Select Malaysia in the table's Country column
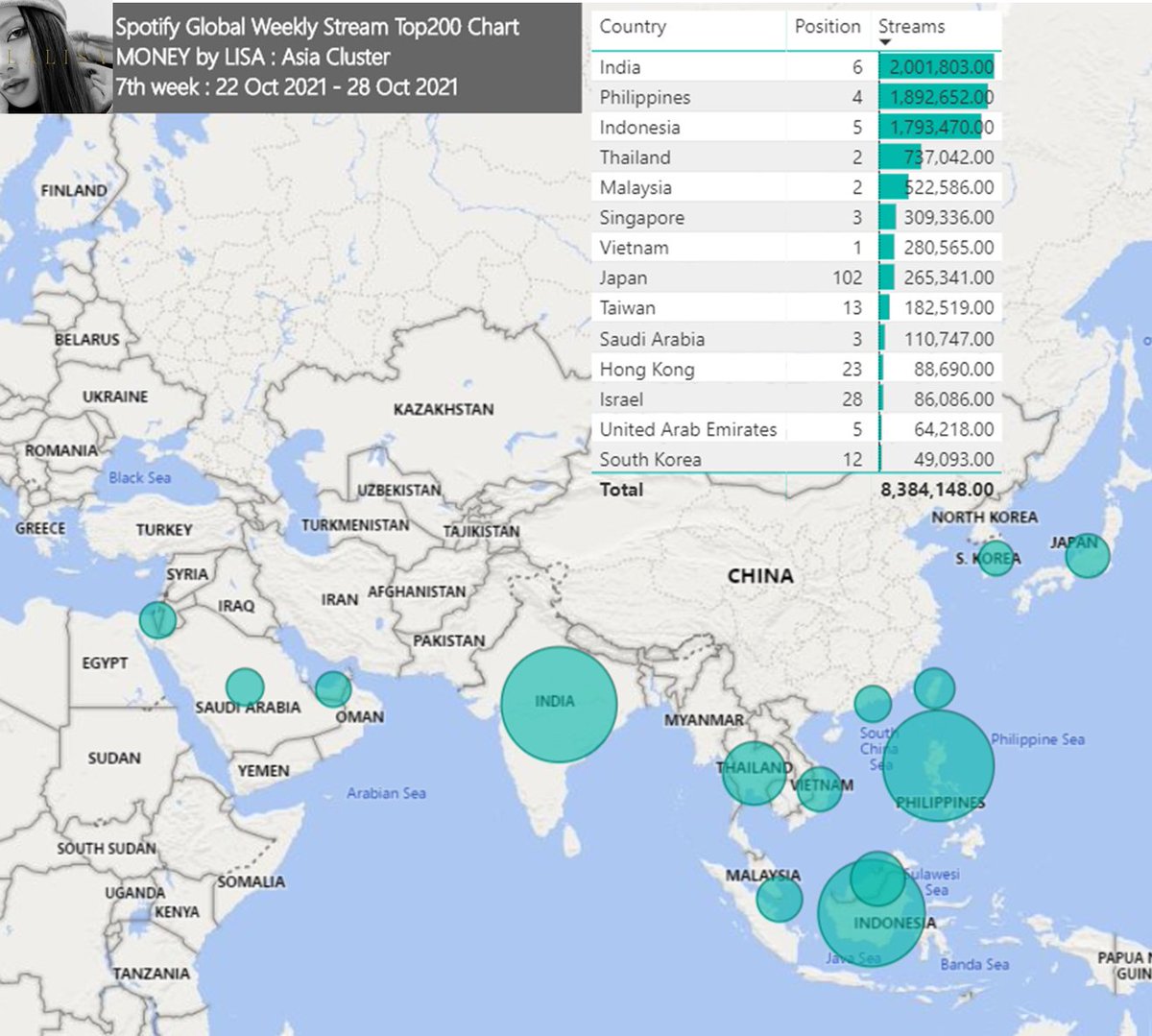The image size is (1152, 1036). [636, 187]
